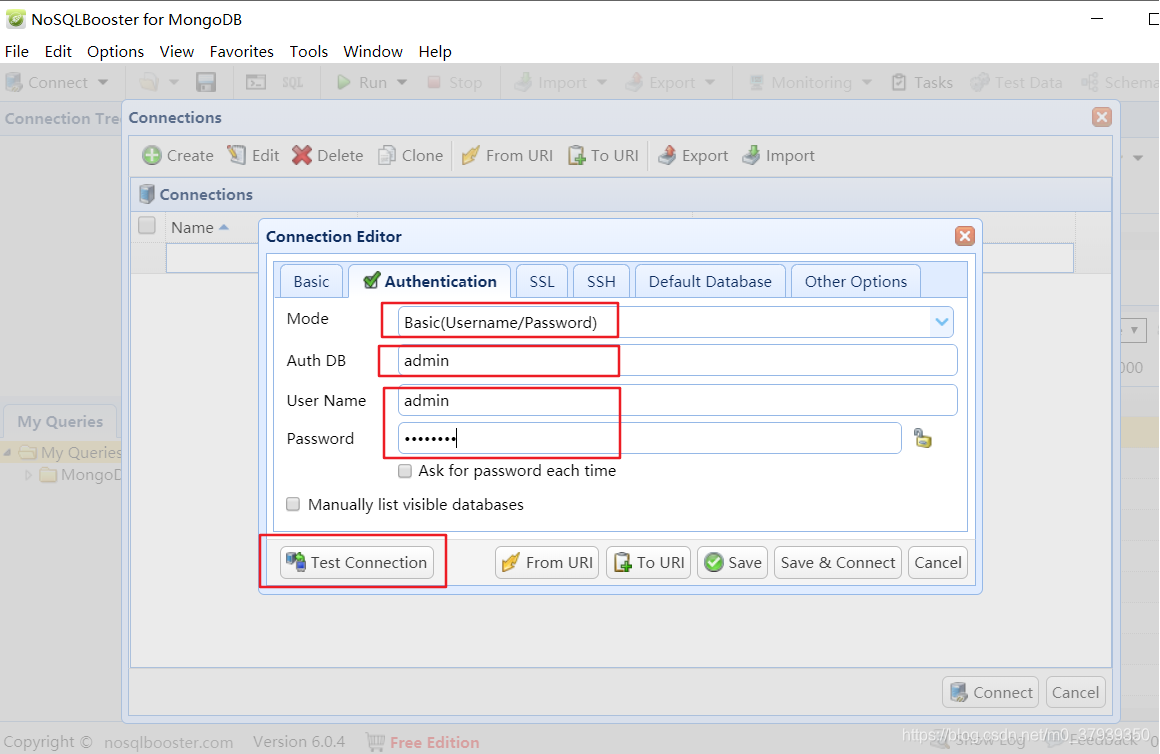Click Save & Connect button
1160x754 pixels.
tap(837, 562)
